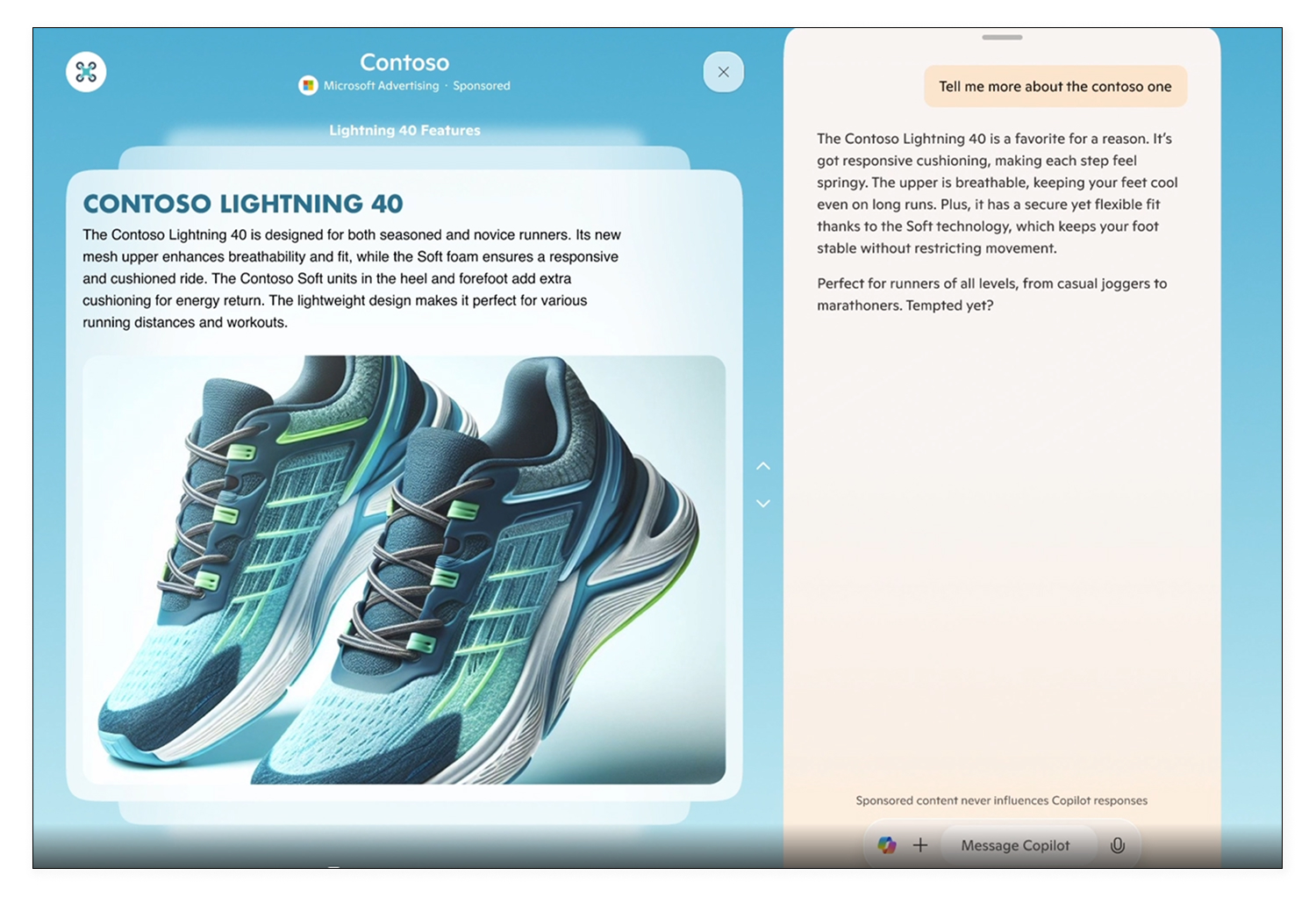The image size is (1316, 911).
Task: Click the running shoes product image
Action: tap(404, 570)
